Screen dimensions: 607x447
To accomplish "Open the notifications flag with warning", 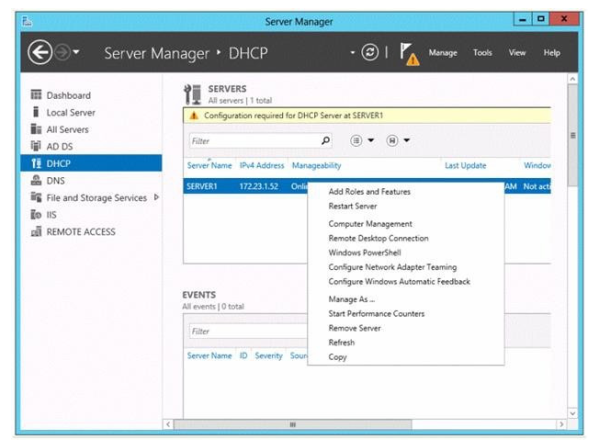I will click(x=410, y=54).
